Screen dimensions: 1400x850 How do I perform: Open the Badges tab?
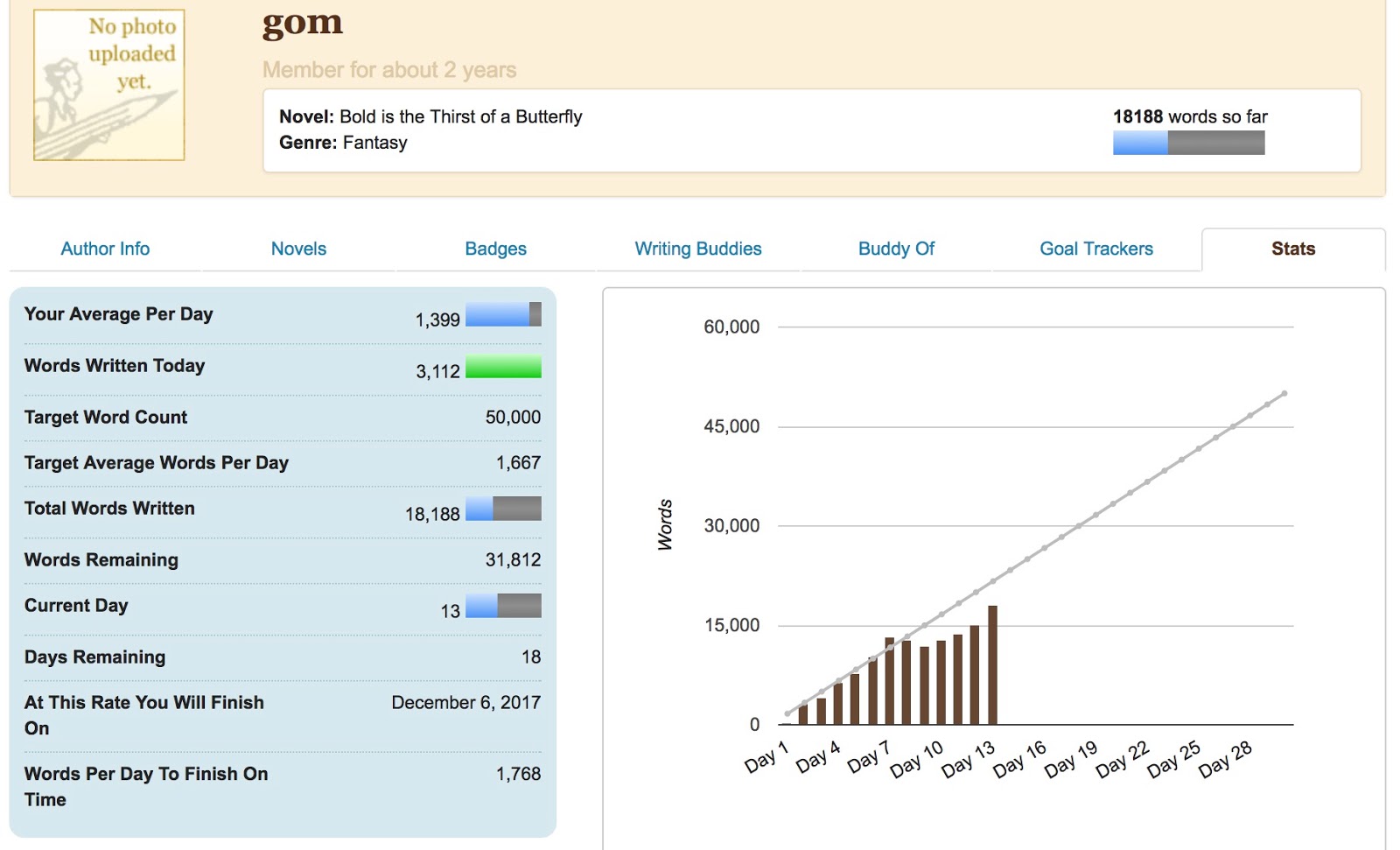pyautogui.click(x=495, y=249)
